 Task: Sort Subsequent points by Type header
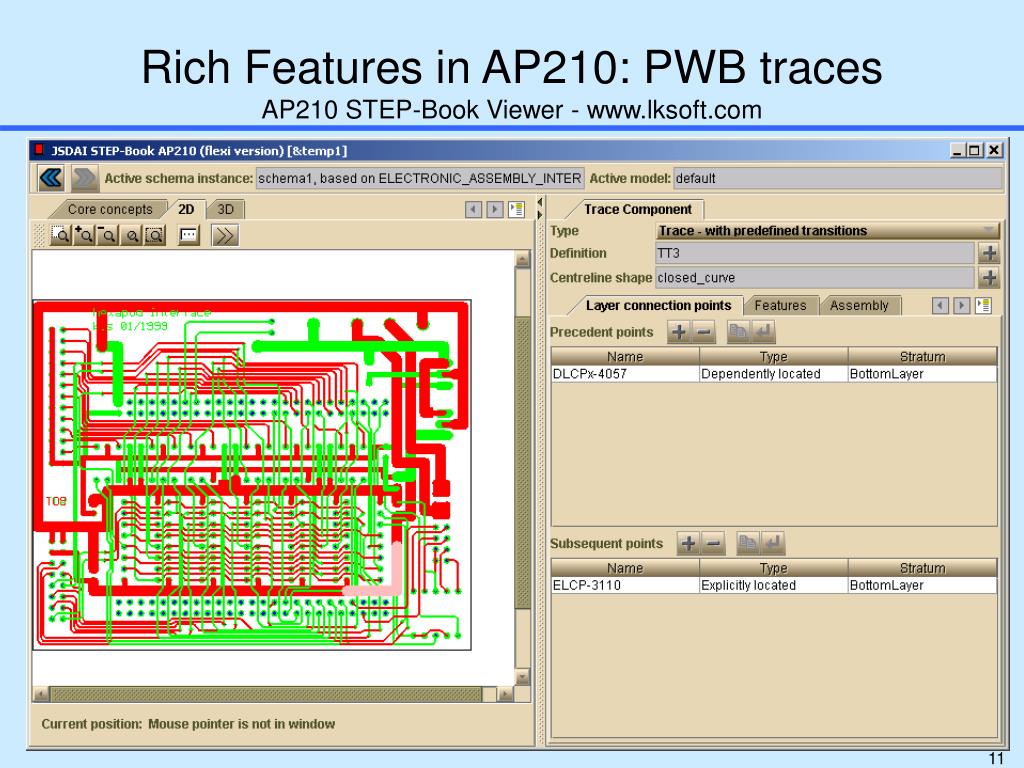(x=774, y=568)
